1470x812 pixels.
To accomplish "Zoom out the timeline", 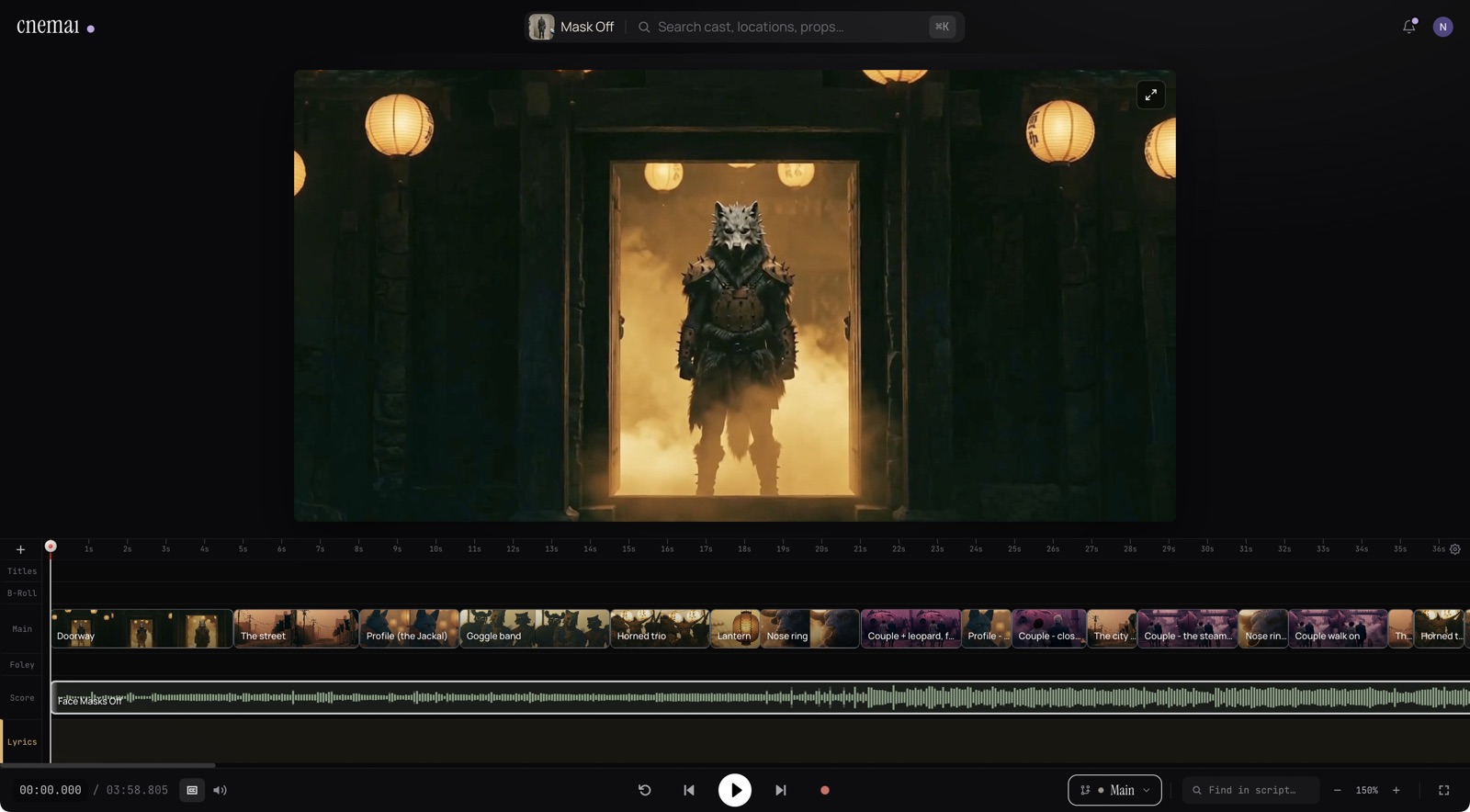I will 1338,790.
